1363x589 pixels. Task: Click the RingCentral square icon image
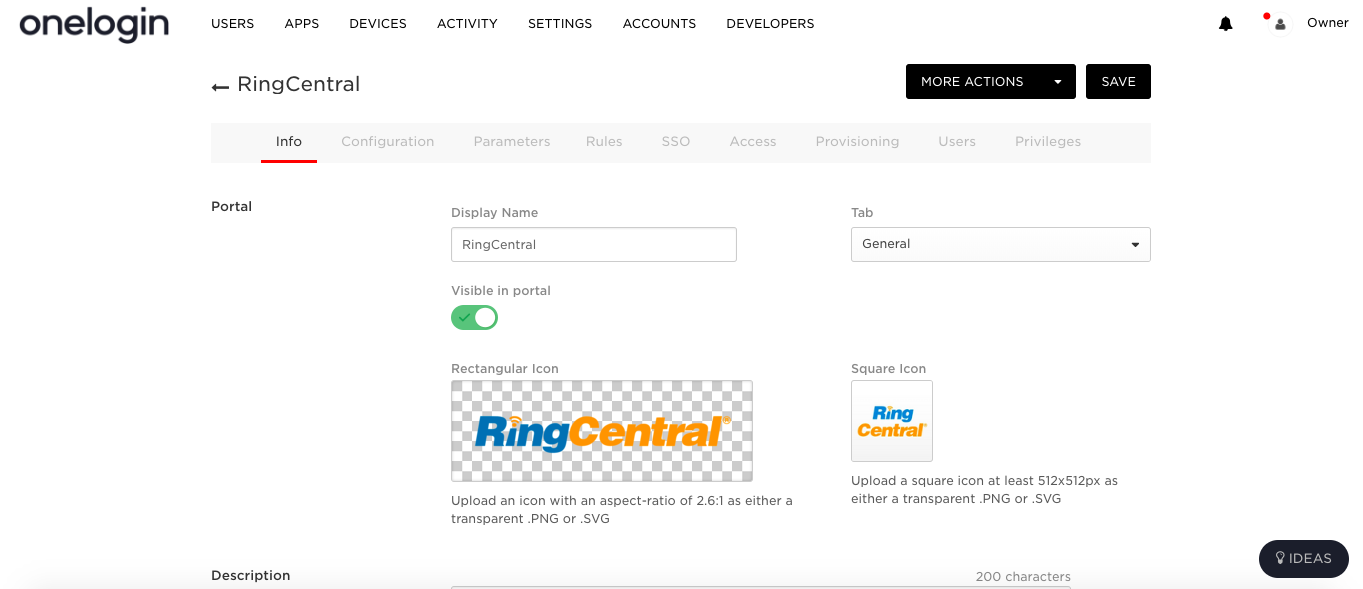892,421
